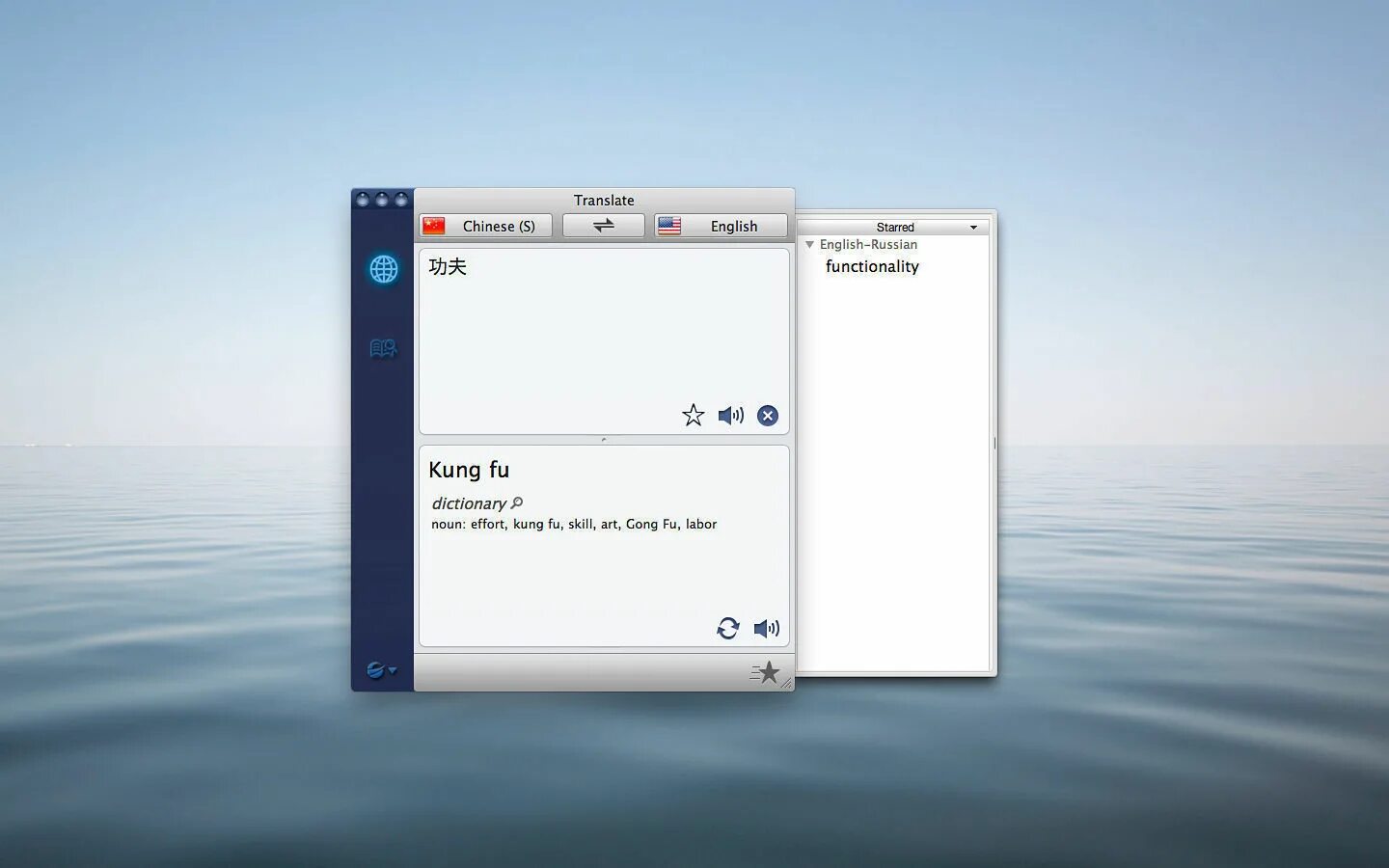Swap source and target languages
The height and width of the screenshot is (868, 1389).
(604, 226)
